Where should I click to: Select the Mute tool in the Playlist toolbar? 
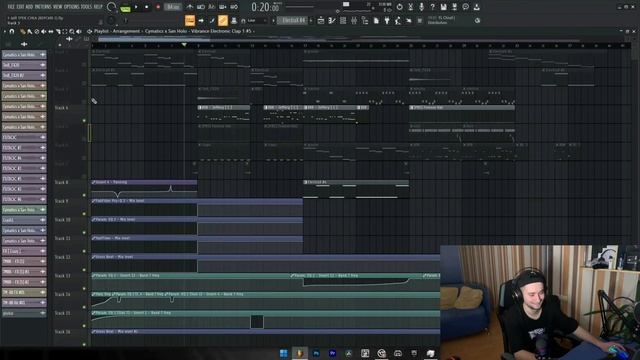44,31
